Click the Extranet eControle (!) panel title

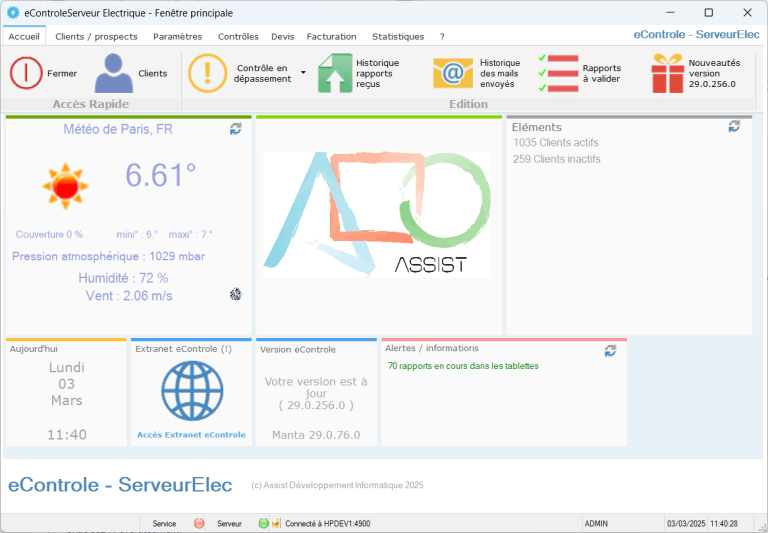pyautogui.click(x=184, y=349)
